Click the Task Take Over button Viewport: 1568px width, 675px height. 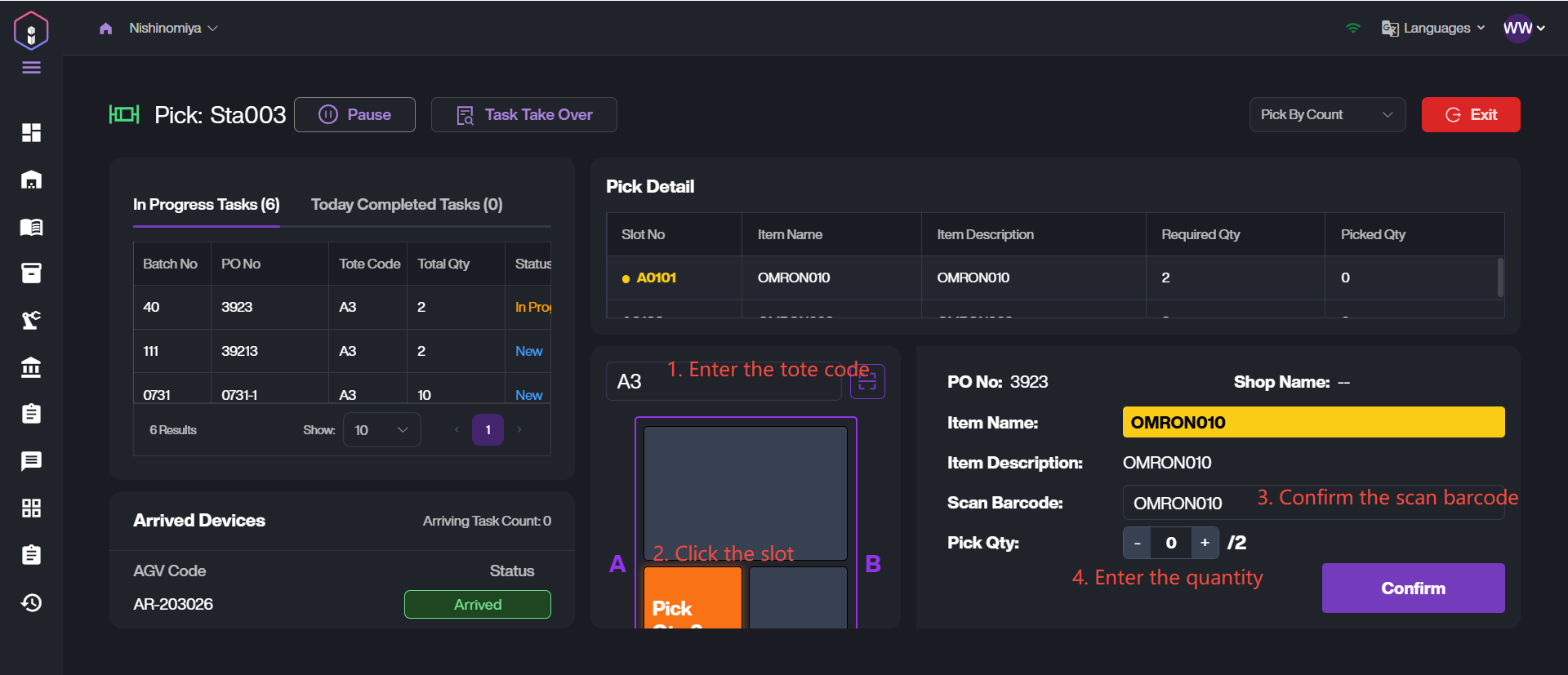(523, 115)
